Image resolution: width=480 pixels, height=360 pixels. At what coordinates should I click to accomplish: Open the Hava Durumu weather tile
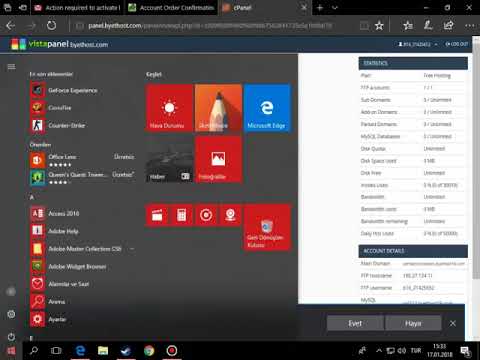169,108
